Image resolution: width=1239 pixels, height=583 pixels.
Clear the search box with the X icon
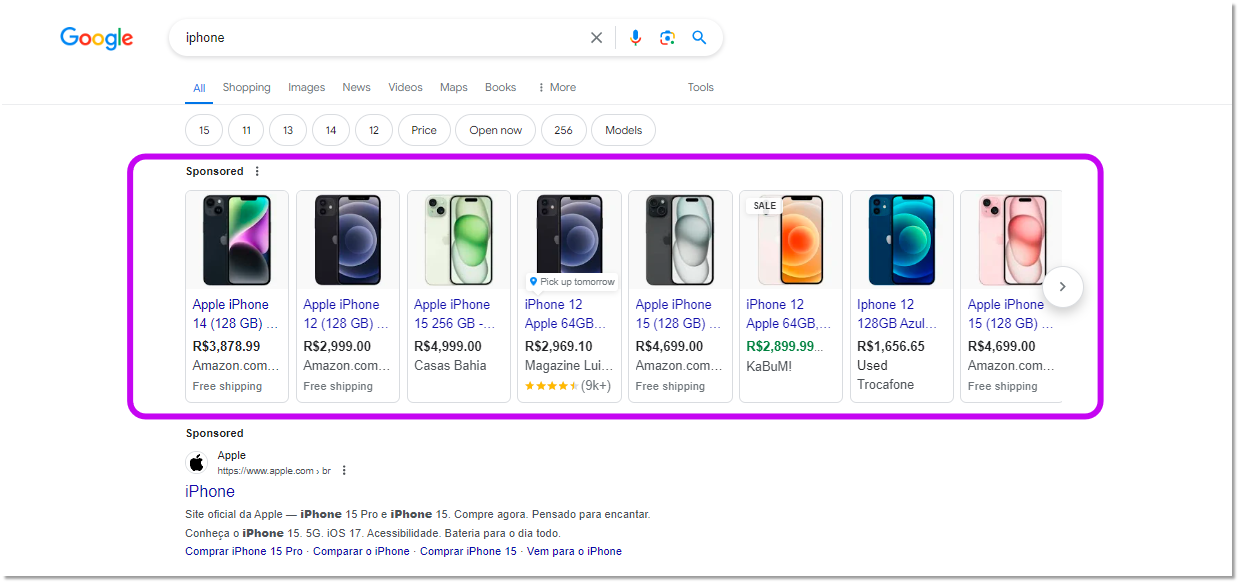pos(596,38)
